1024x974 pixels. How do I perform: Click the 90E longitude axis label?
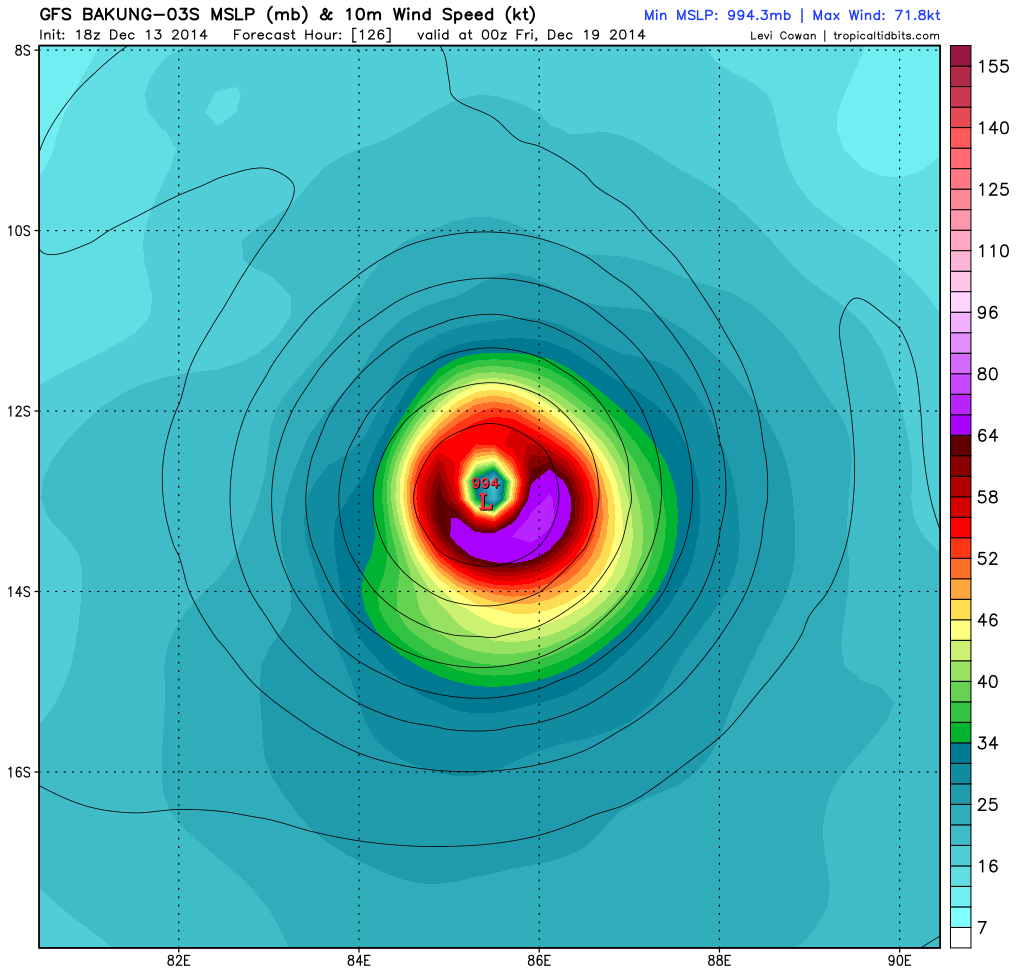(x=899, y=962)
